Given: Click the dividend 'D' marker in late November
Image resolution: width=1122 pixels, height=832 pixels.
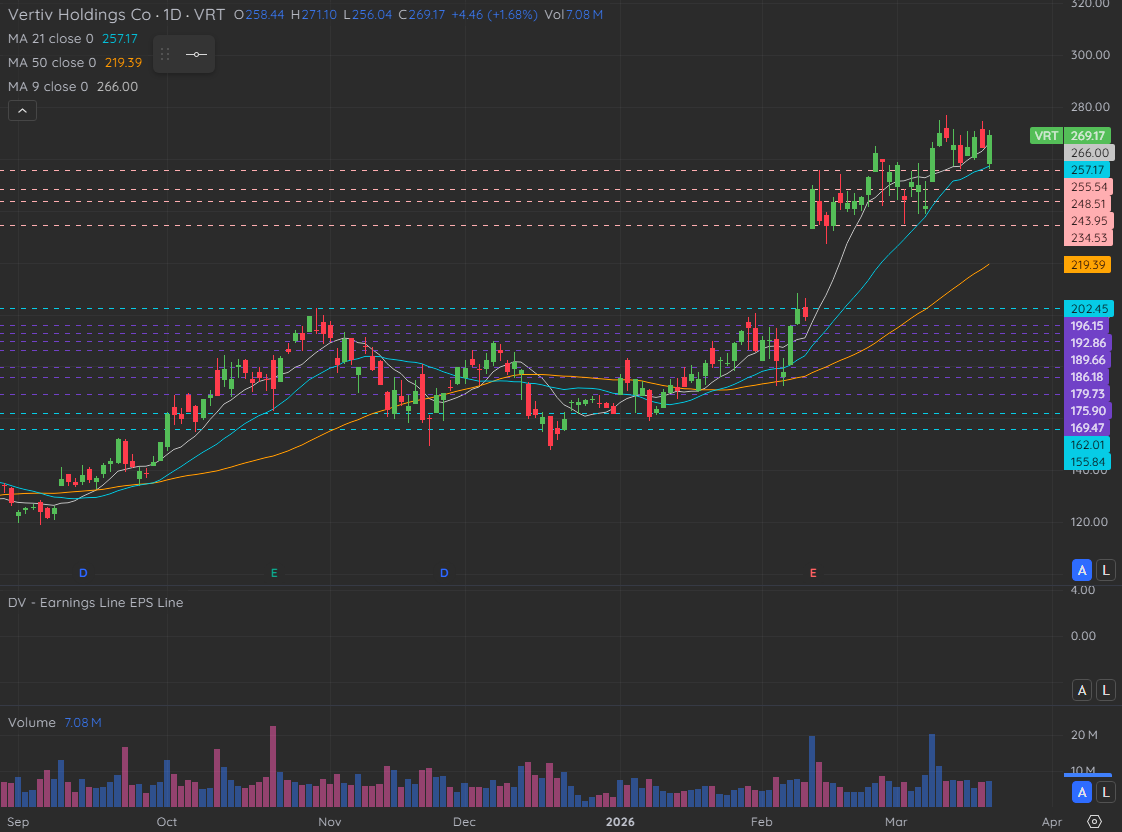Looking at the screenshot, I should pos(444,573).
